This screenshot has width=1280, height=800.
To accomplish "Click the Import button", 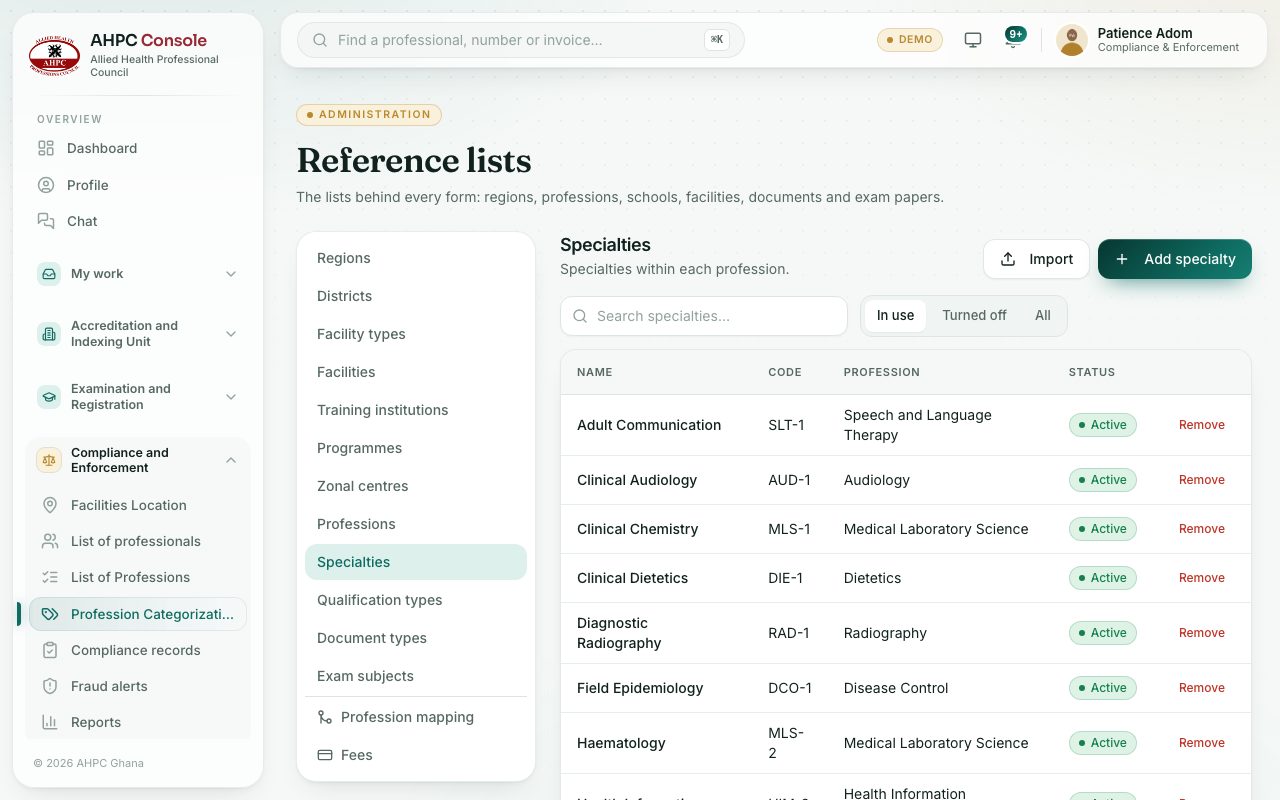I will [1036, 259].
